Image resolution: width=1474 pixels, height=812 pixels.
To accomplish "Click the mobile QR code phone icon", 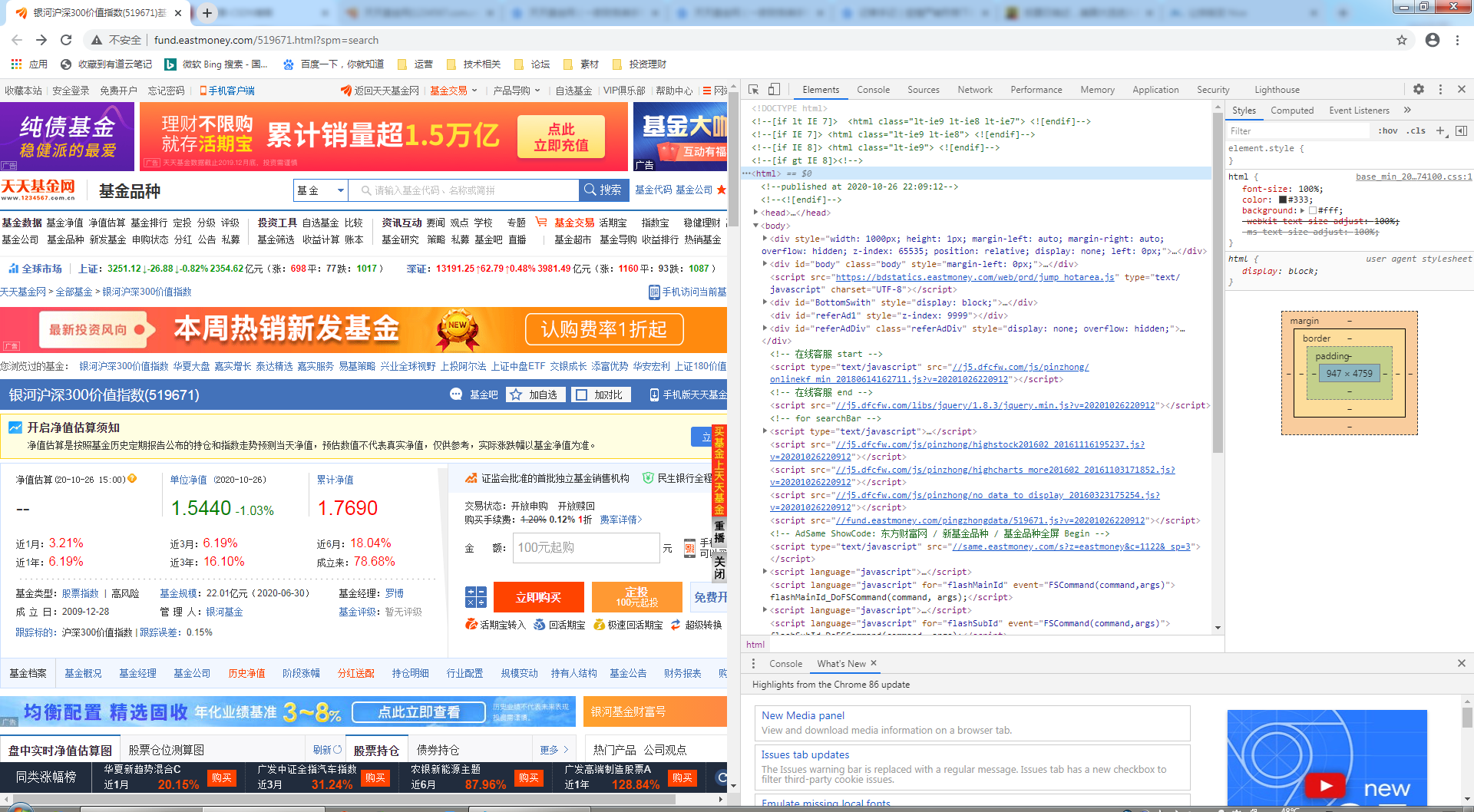I will pos(690,547).
